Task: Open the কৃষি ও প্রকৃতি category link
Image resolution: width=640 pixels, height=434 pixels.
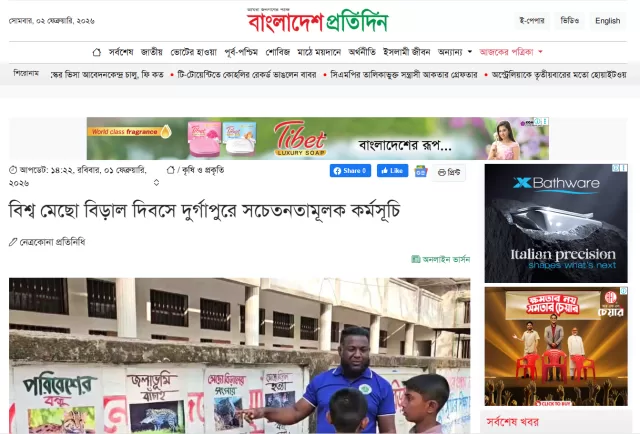Action: pos(203,170)
